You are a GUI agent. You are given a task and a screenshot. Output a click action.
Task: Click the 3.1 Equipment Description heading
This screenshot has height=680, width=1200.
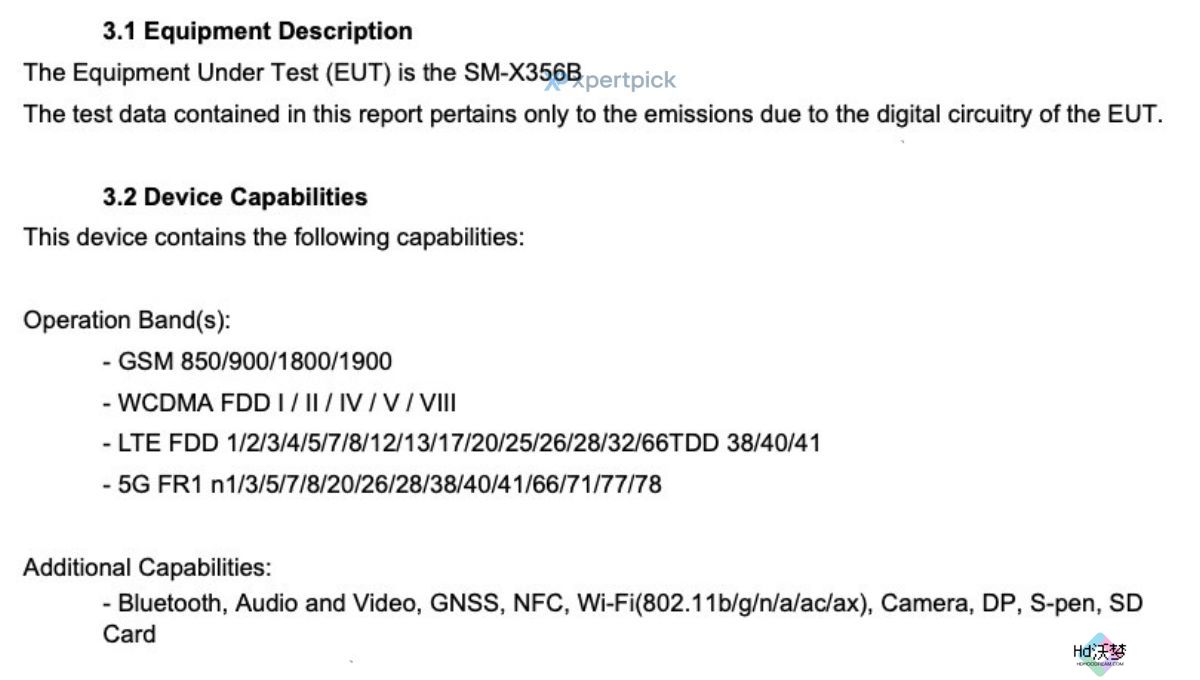coord(257,31)
